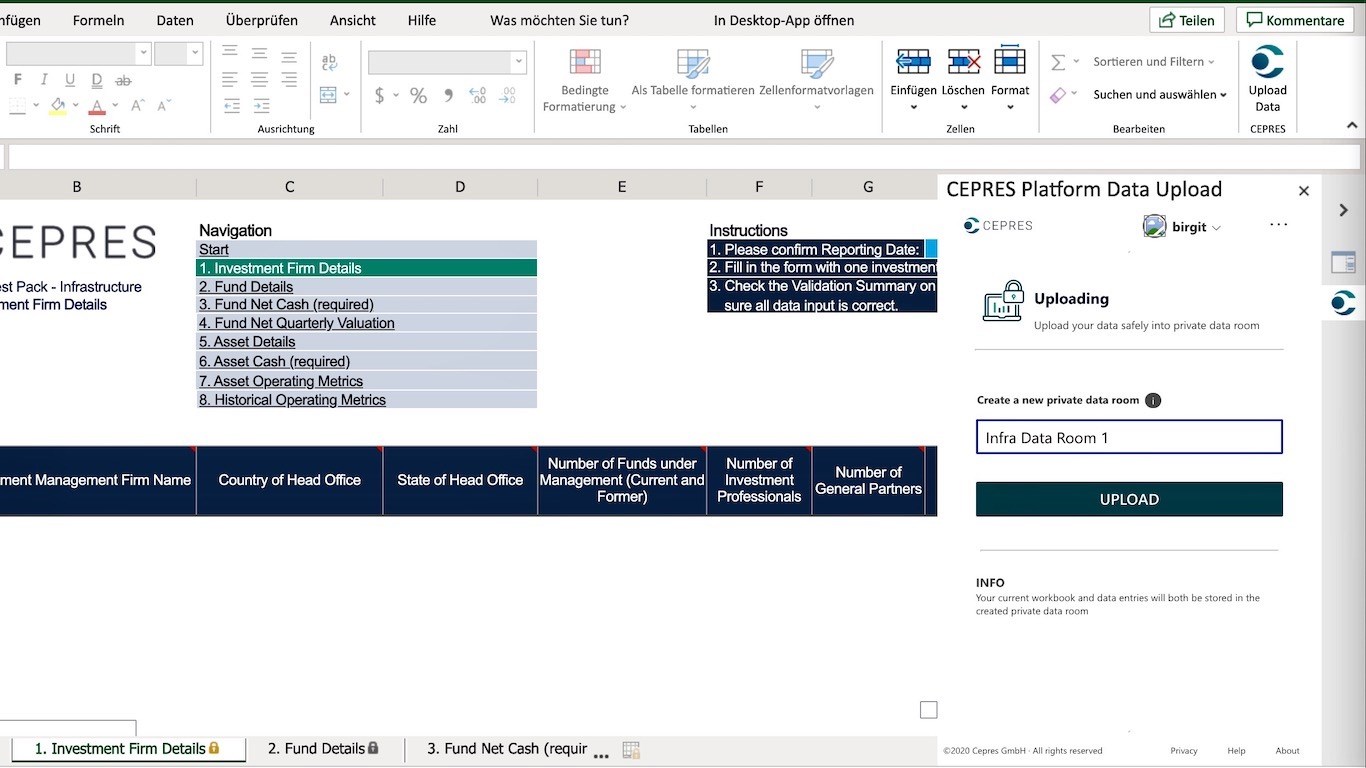Decrease the font size
This screenshot has width=1366, height=768.
164,105
